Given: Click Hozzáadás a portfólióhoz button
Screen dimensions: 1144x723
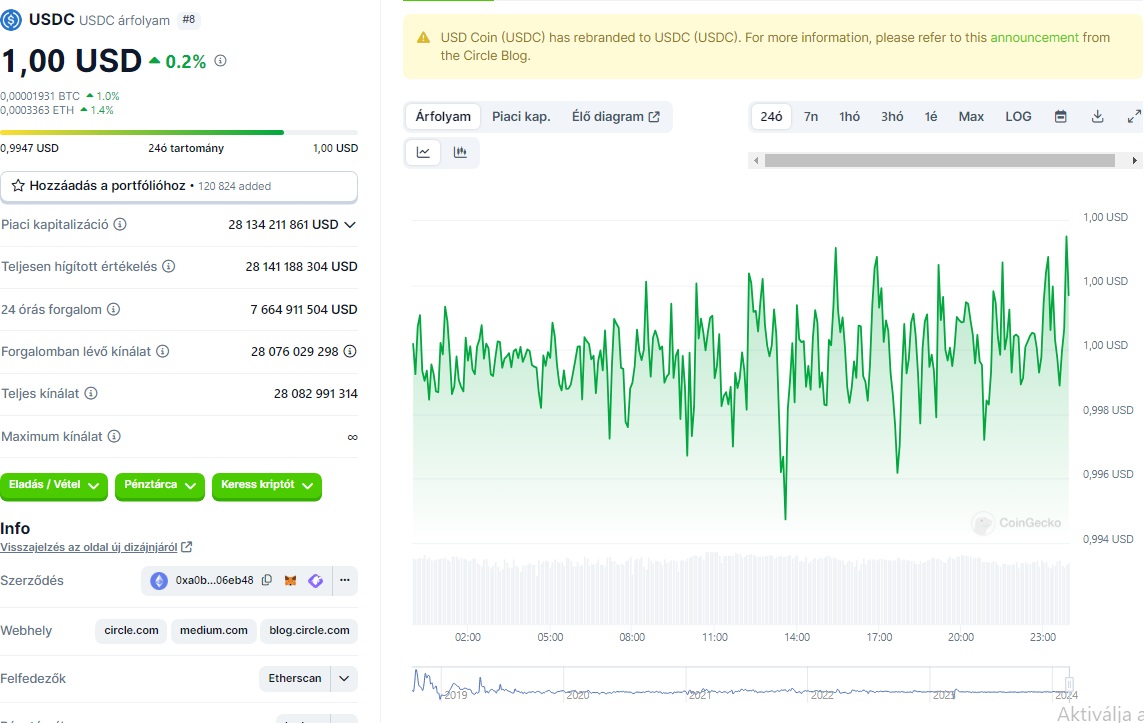Looking at the screenshot, I should (179, 186).
